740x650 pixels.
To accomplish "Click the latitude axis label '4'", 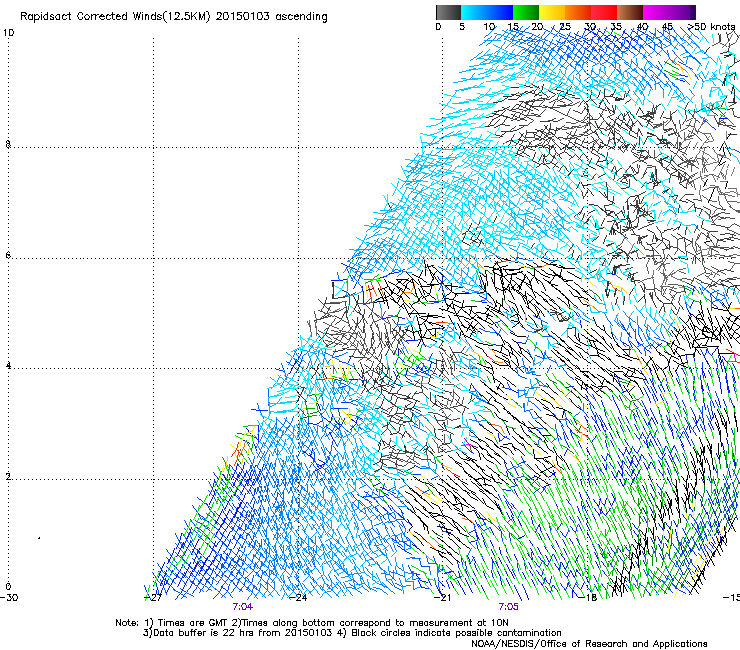I will [x=8, y=366].
